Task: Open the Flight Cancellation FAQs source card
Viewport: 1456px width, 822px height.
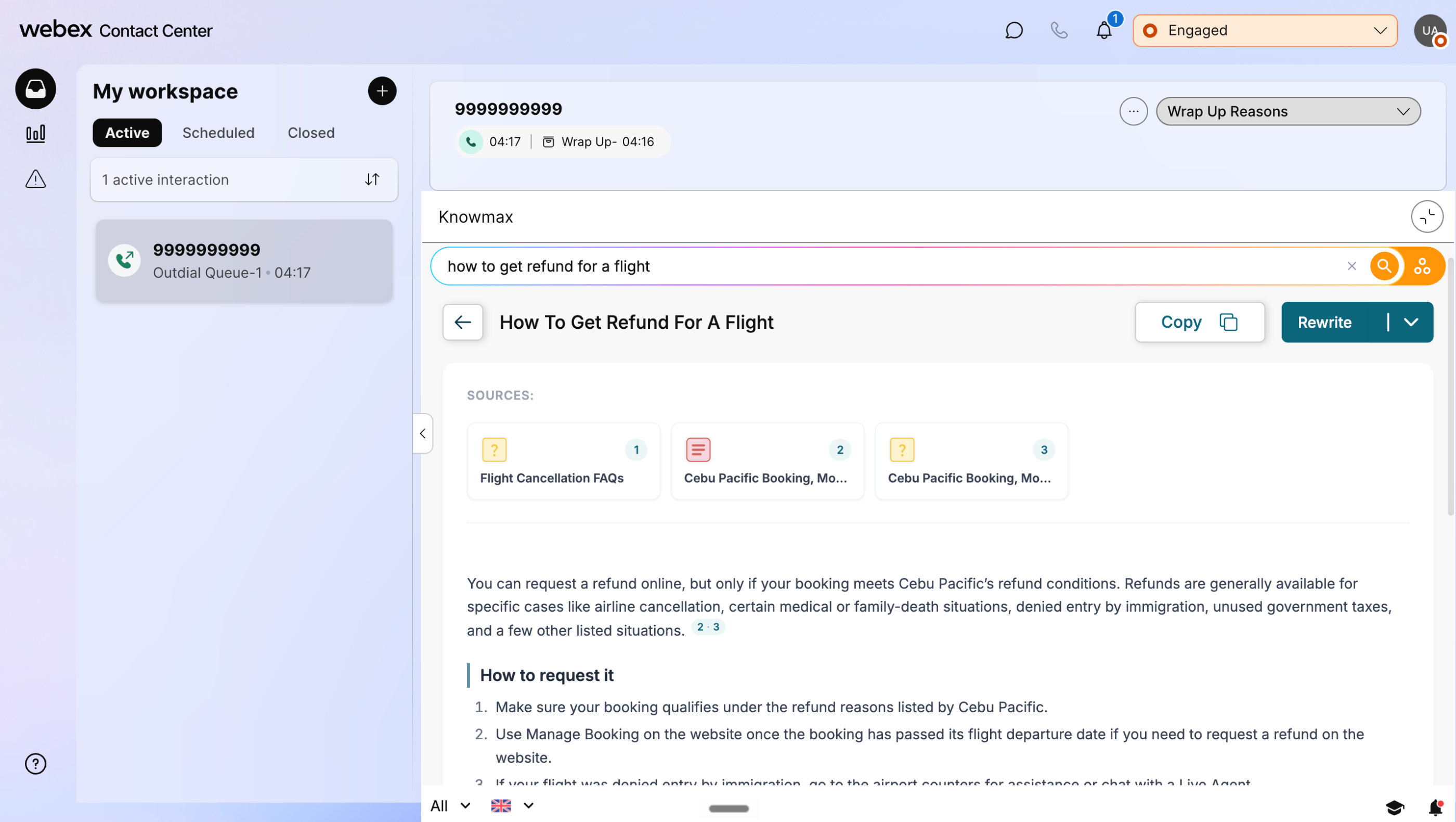Action: [x=564, y=461]
